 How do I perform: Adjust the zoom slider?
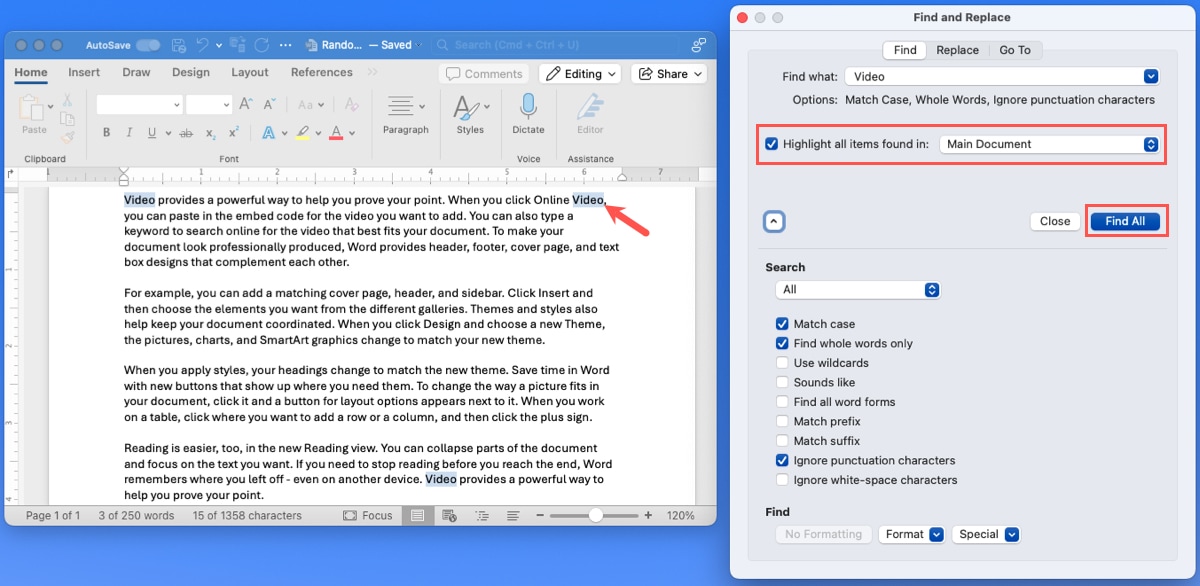click(x=597, y=515)
